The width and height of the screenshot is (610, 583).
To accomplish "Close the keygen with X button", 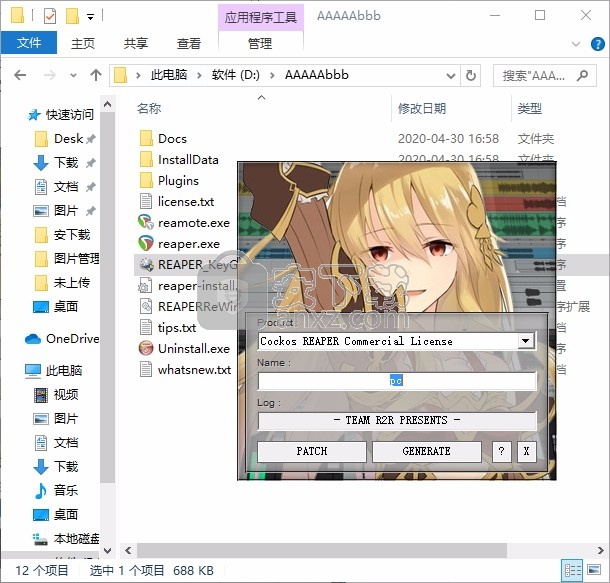I will (x=526, y=451).
